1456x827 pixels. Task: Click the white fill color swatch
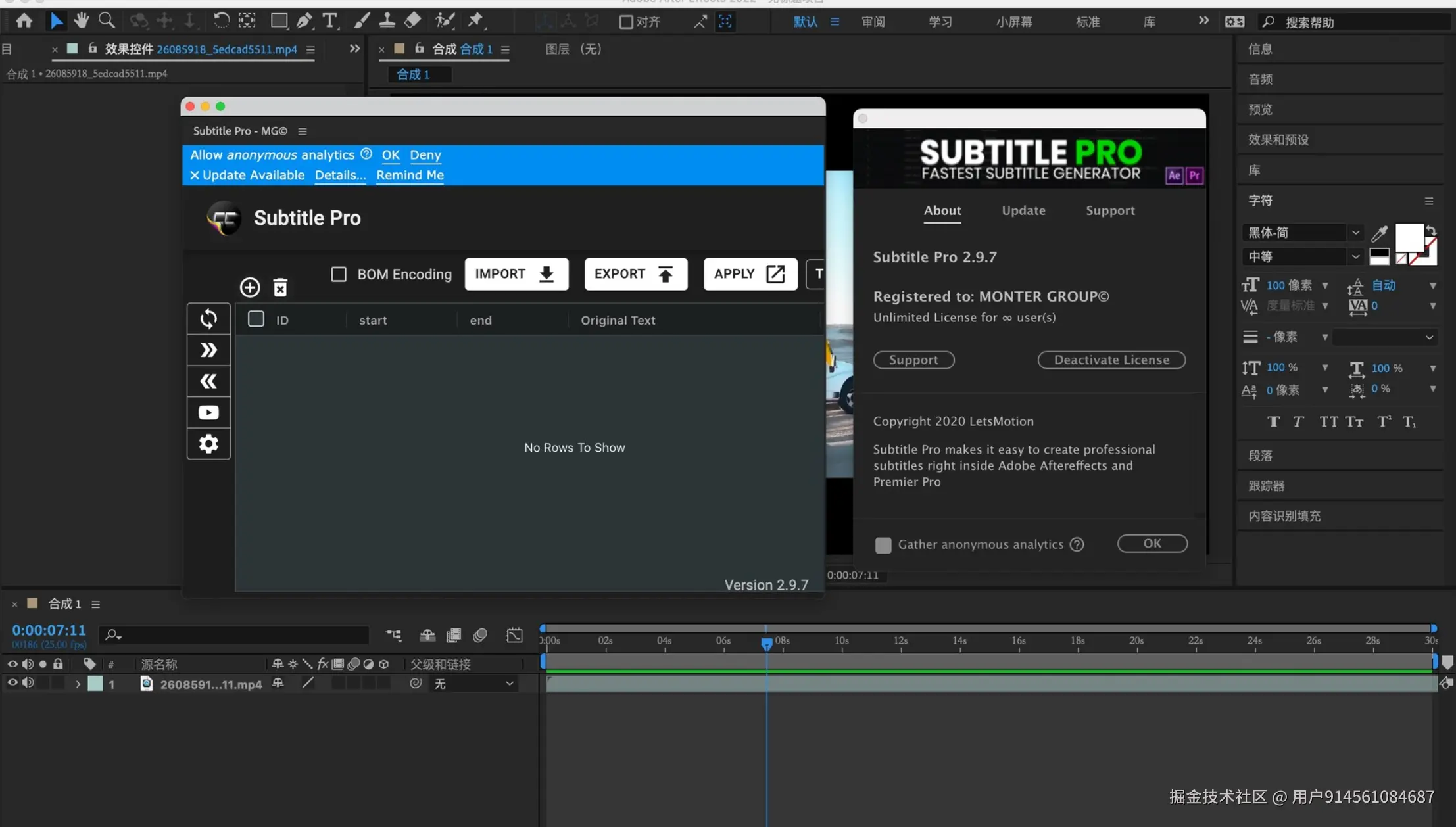click(1409, 238)
